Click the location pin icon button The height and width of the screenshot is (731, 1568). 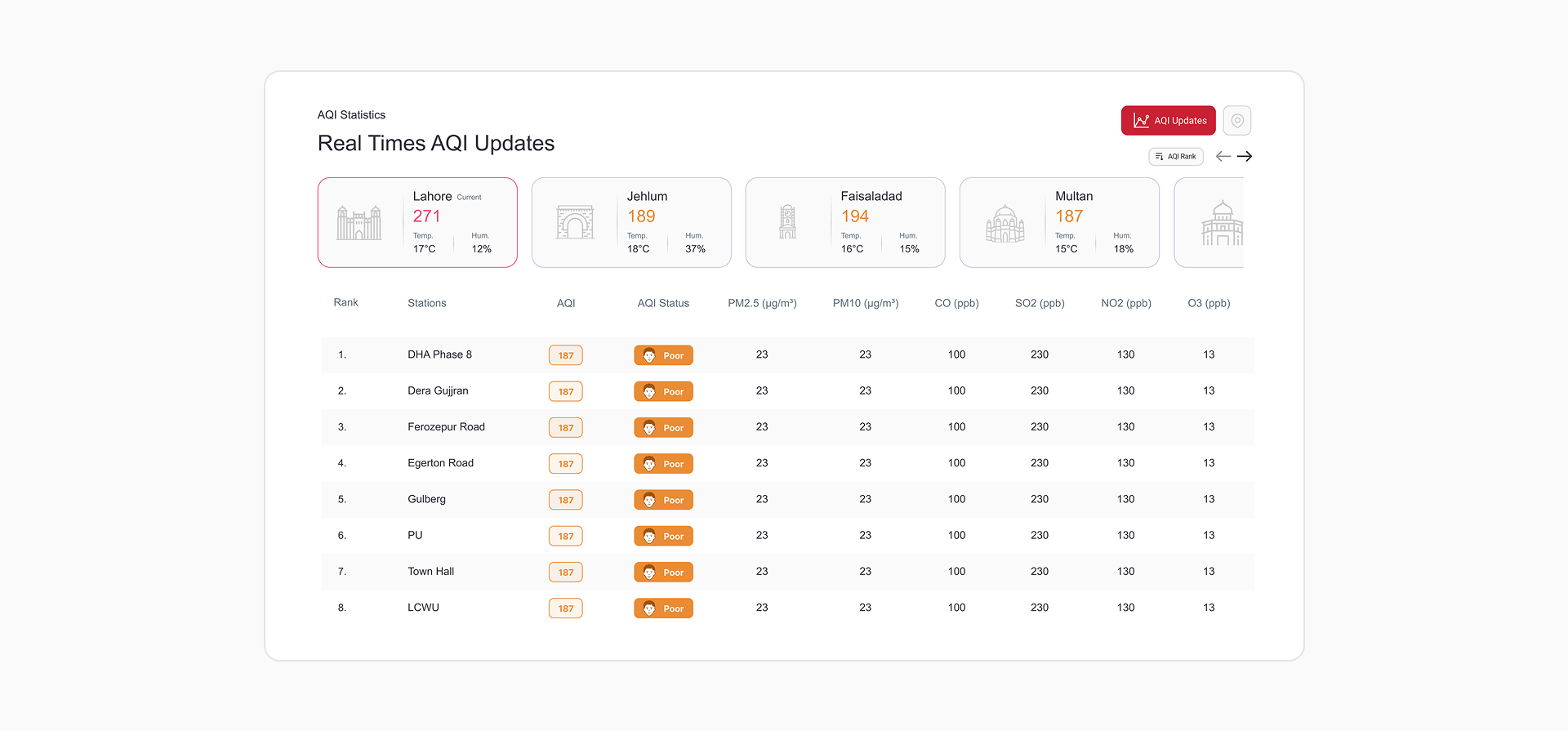click(x=1236, y=121)
